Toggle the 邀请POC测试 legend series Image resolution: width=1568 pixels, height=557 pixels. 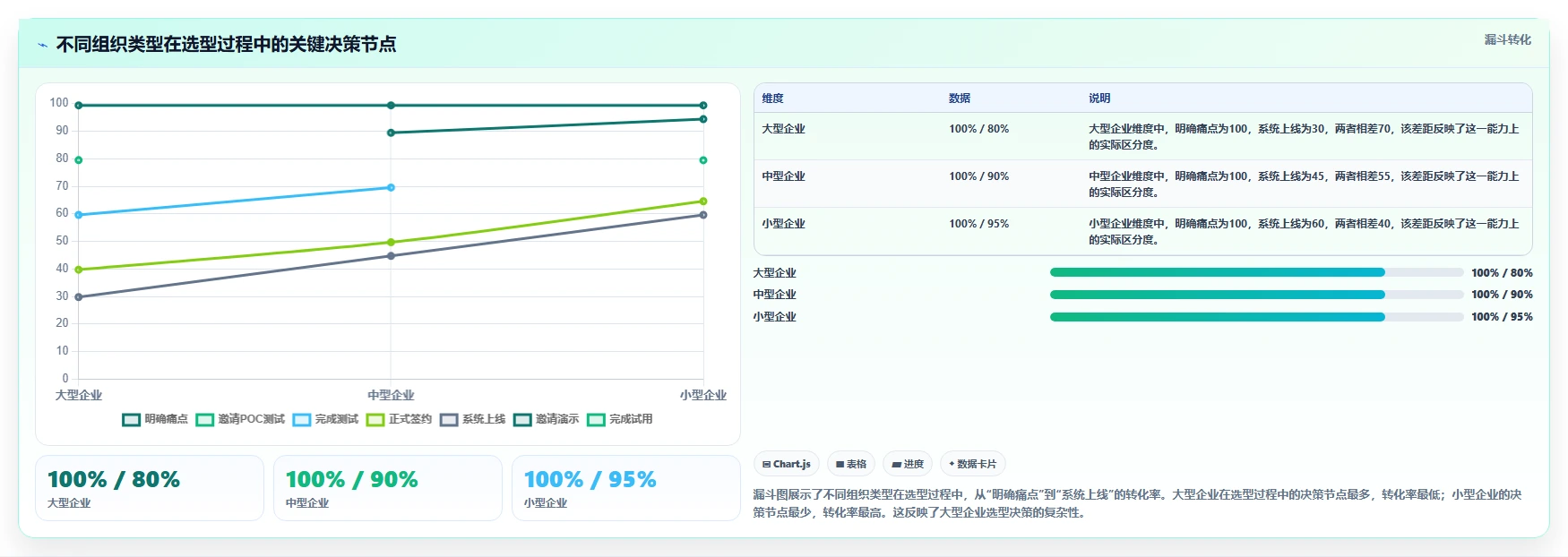click(x=240, y=419)
